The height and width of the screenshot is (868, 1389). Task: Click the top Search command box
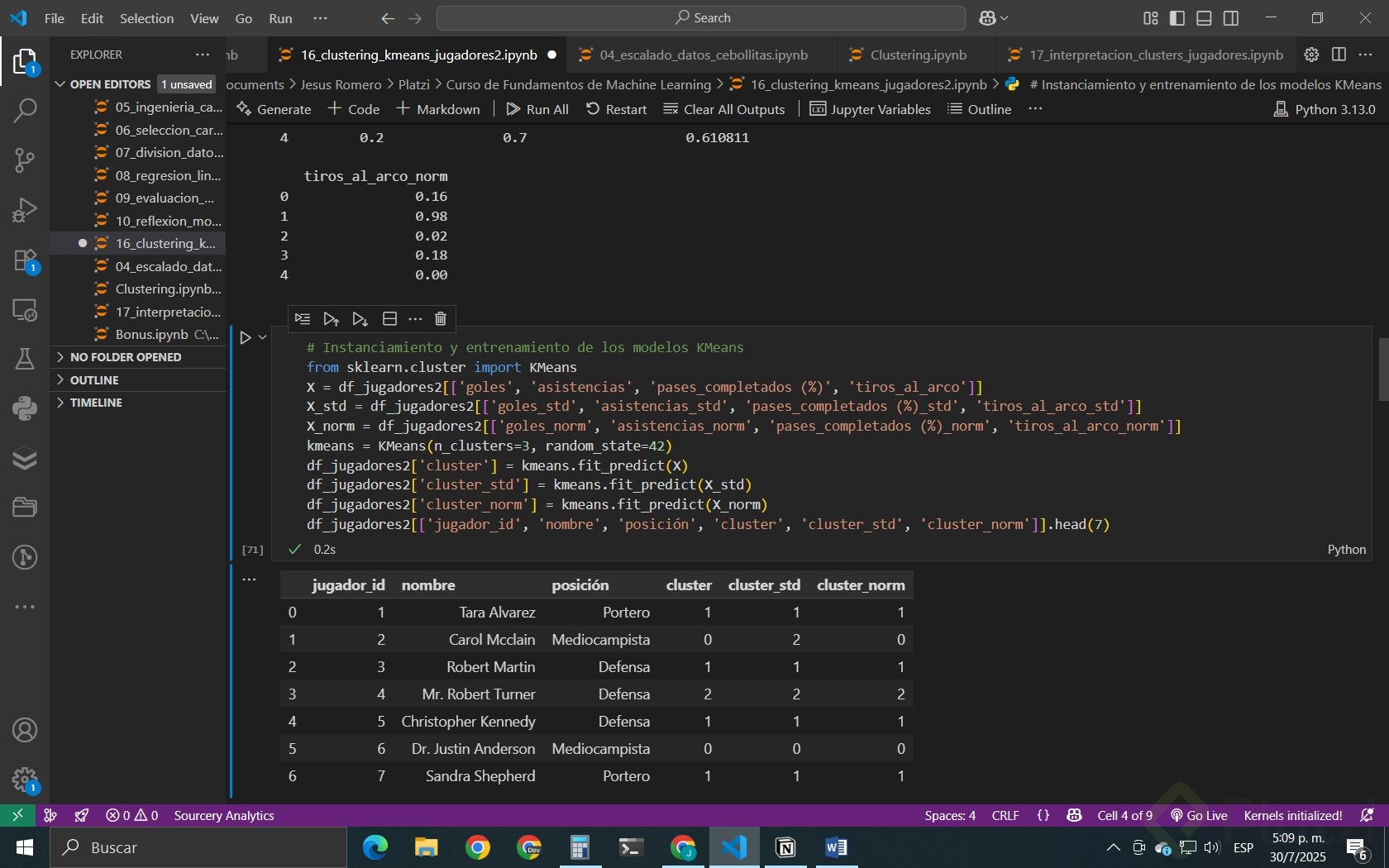click(700, 18)
